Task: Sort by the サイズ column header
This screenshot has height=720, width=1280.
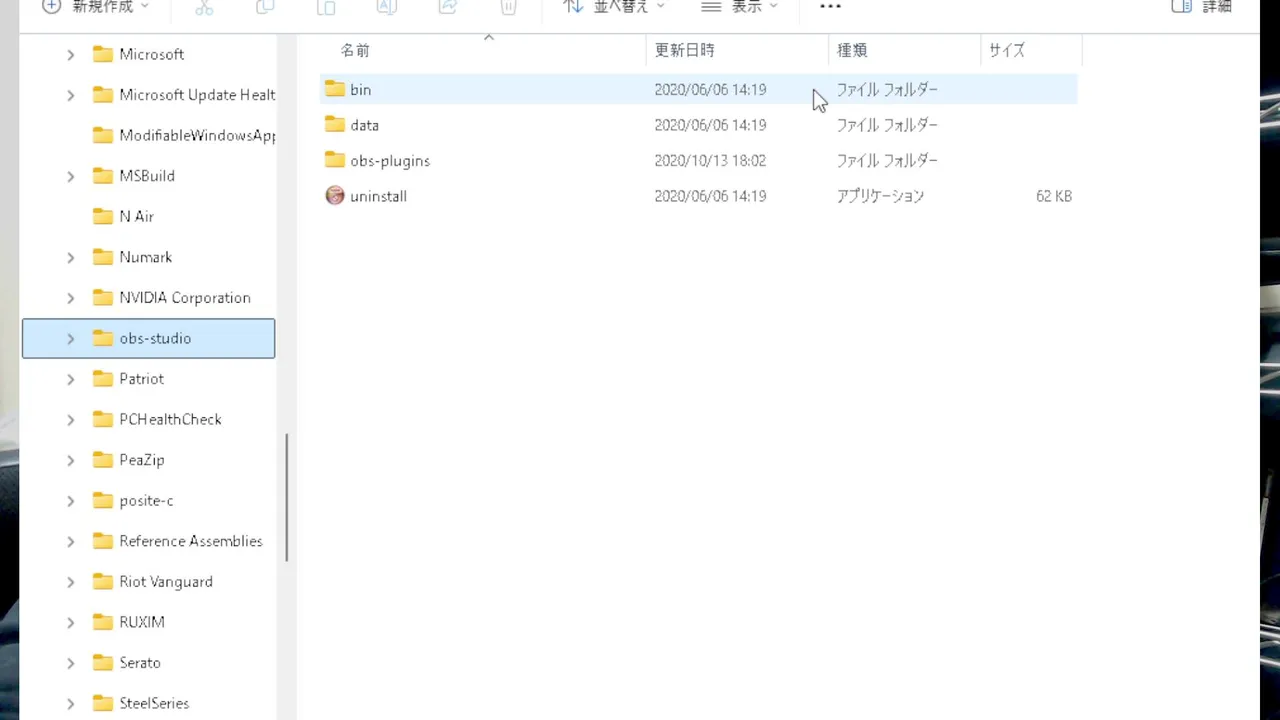Action: 1006,50
